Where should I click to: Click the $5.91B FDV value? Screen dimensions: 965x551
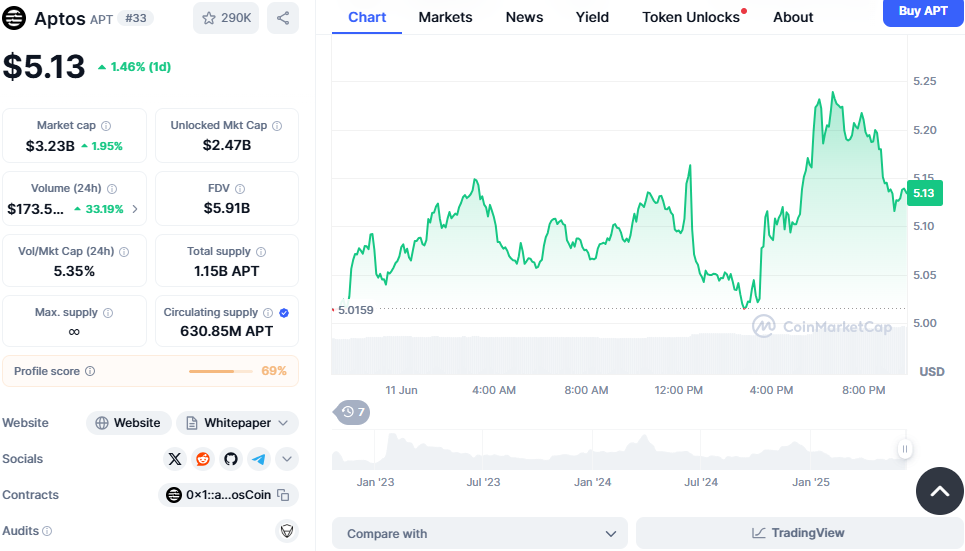coord(226,208)
